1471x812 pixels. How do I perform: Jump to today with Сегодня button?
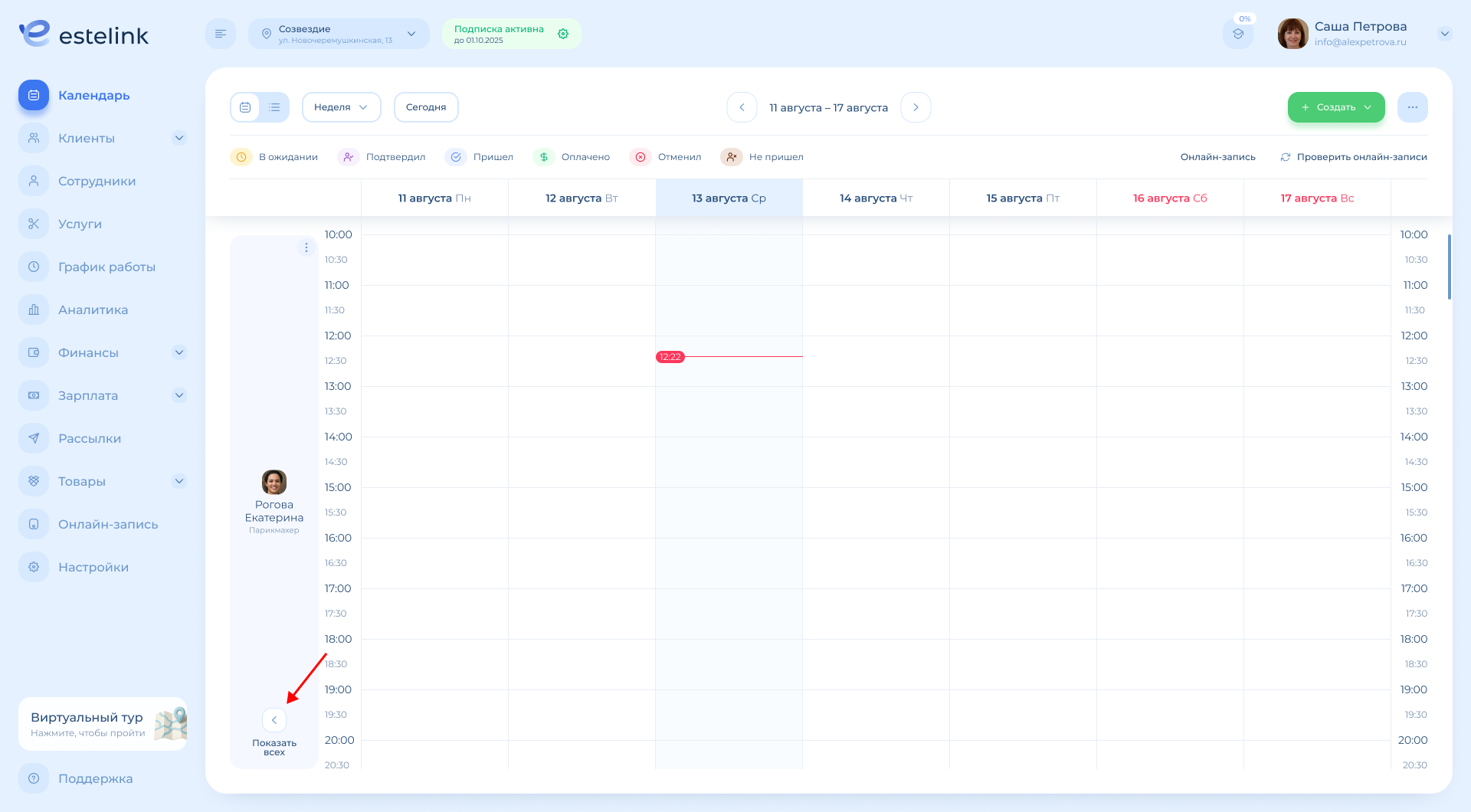click(426, 107)
